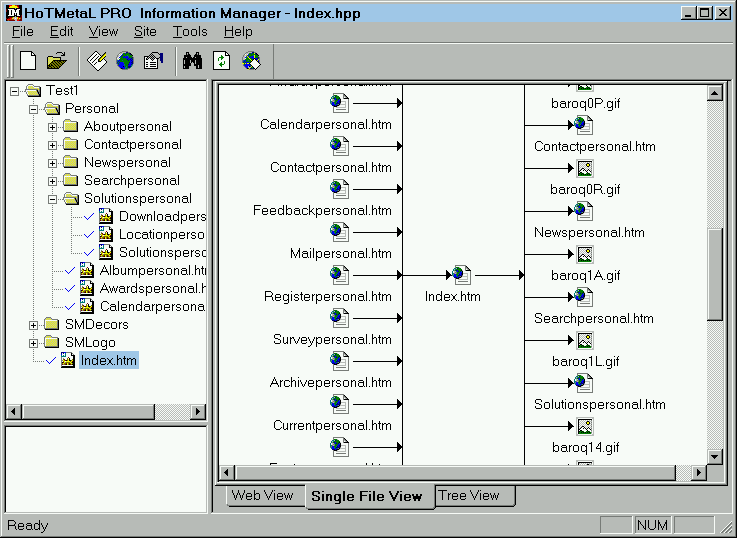The image size is (737, 538).
Task: Click the diagram vertical scroll down arrow
Action: click(714, 456)
